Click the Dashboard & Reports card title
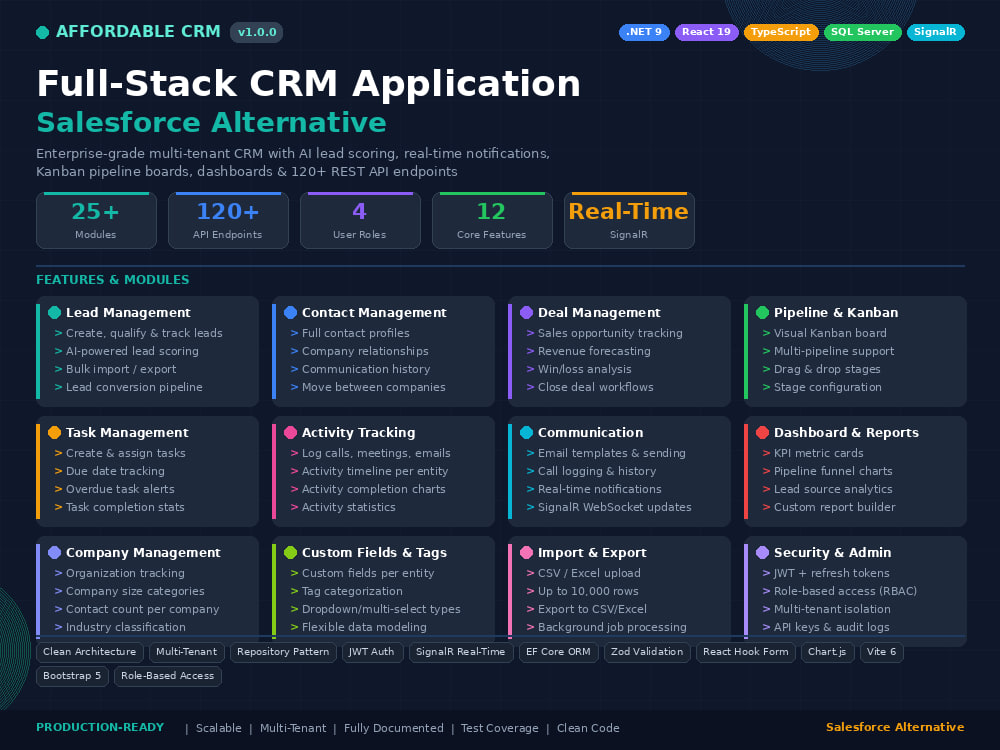 coord(846,432)
